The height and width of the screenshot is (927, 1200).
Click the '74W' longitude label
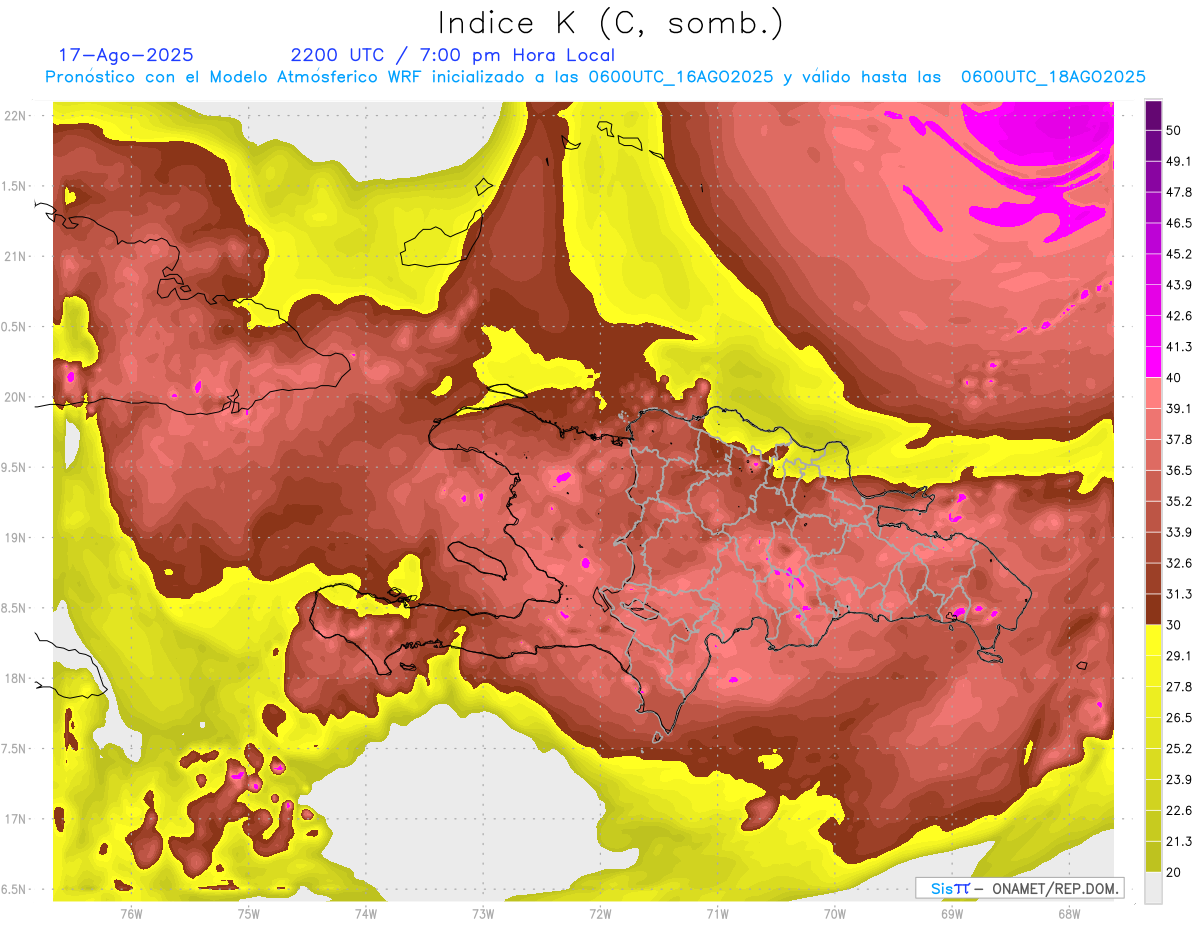365,913
